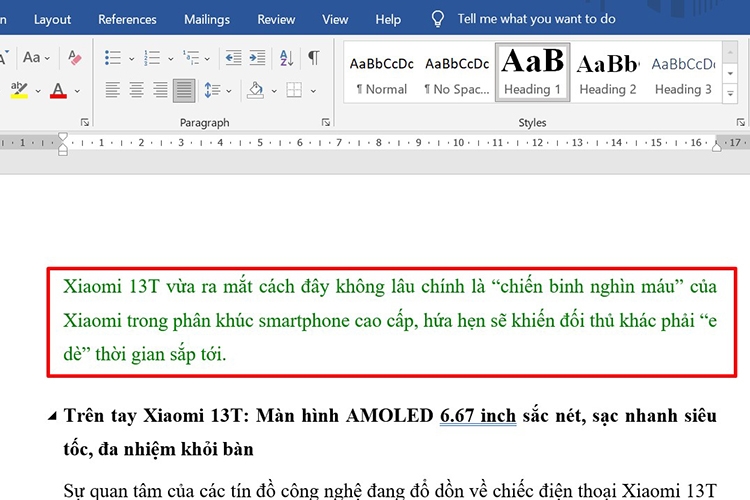Click the Sort A-Z icon

pyautogui.click(x=287, y=58)
